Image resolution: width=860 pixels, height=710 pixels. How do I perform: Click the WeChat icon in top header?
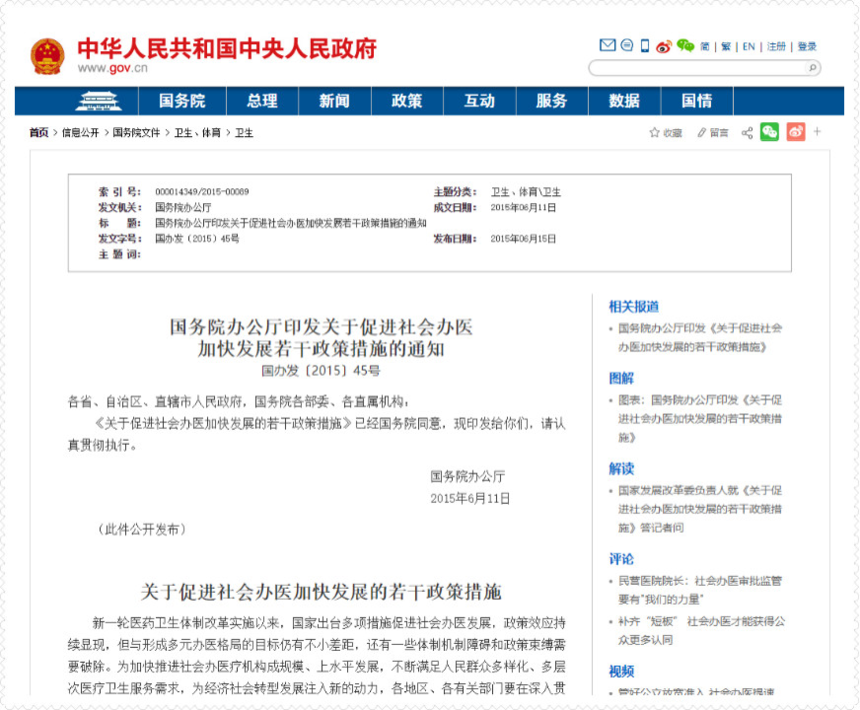pyautogui.click(x=685, y=46)
